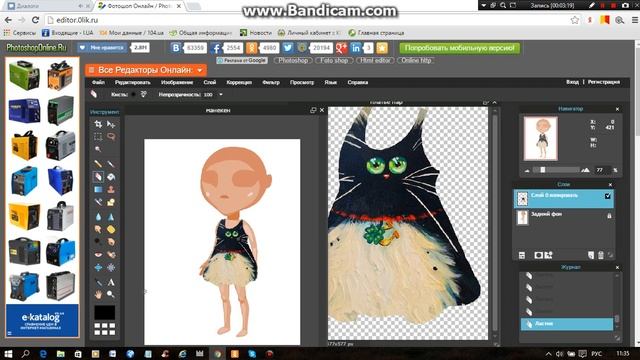Viewport: 640px width, 360px height.
Task: Delete layer with the trash icon
Action: click(600, 255)
